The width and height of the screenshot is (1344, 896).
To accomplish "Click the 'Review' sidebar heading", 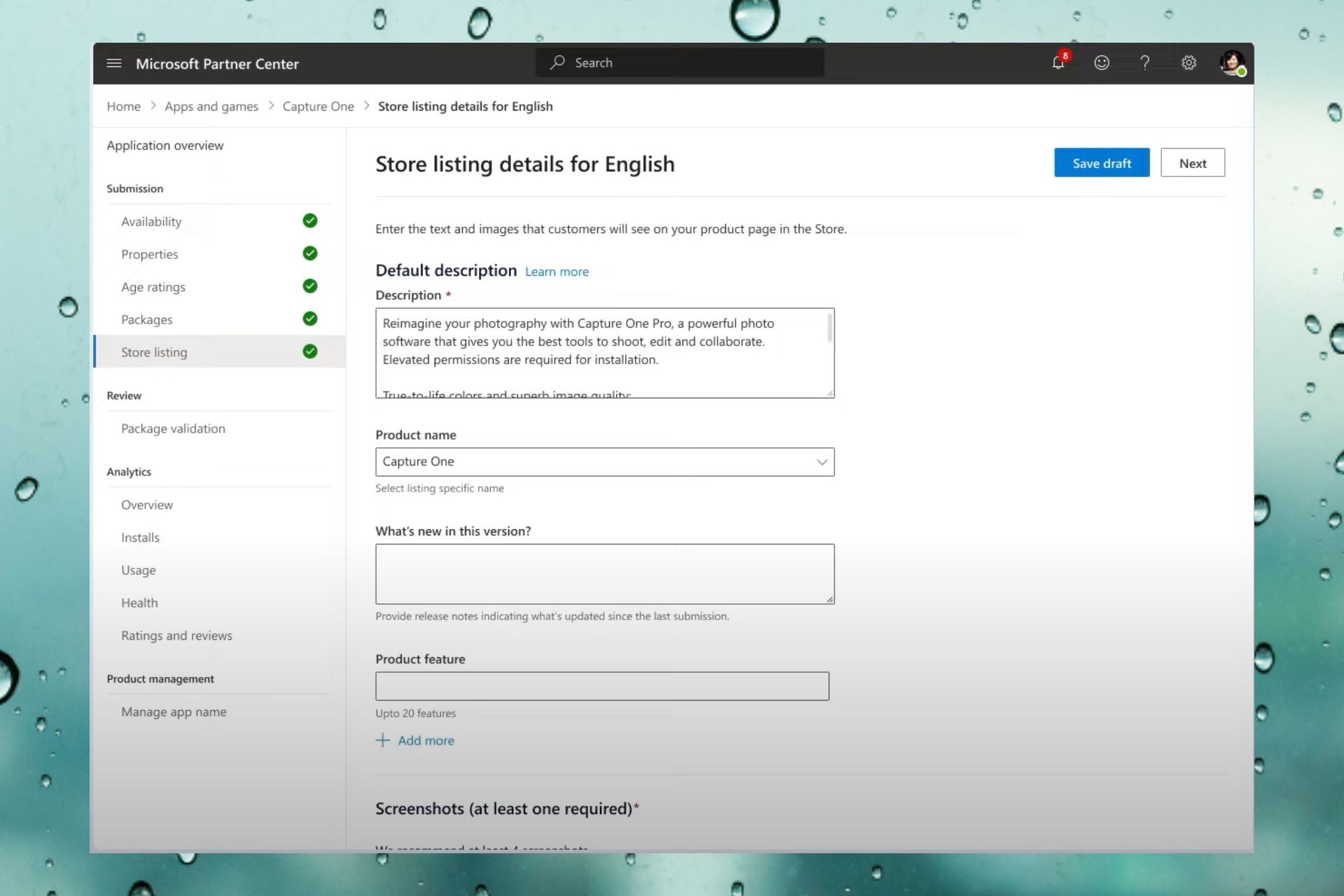I will [124, 395].
